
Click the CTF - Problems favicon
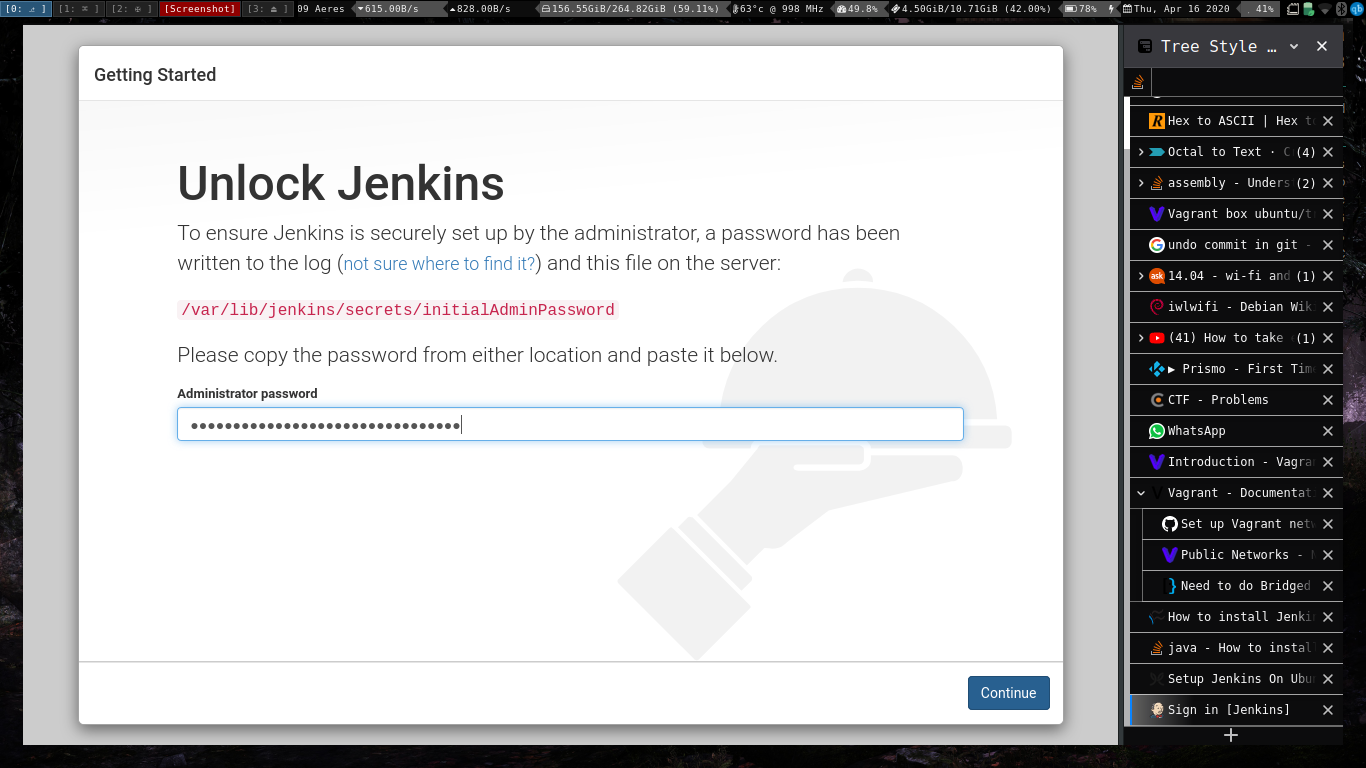click(1157, 400)
